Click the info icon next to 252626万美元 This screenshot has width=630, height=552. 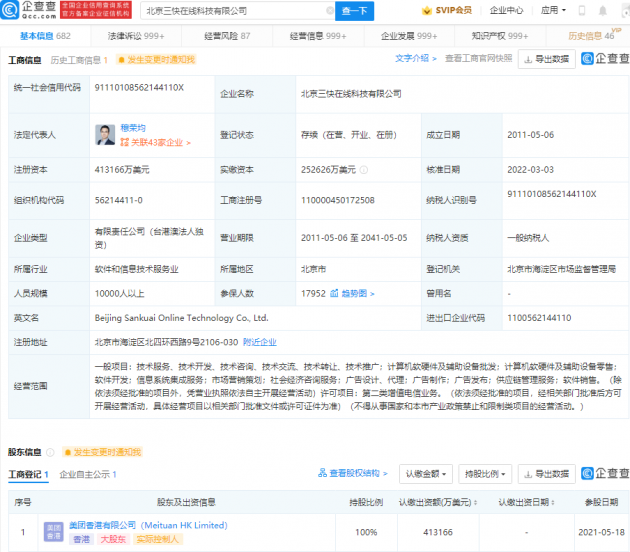(364, 170)
